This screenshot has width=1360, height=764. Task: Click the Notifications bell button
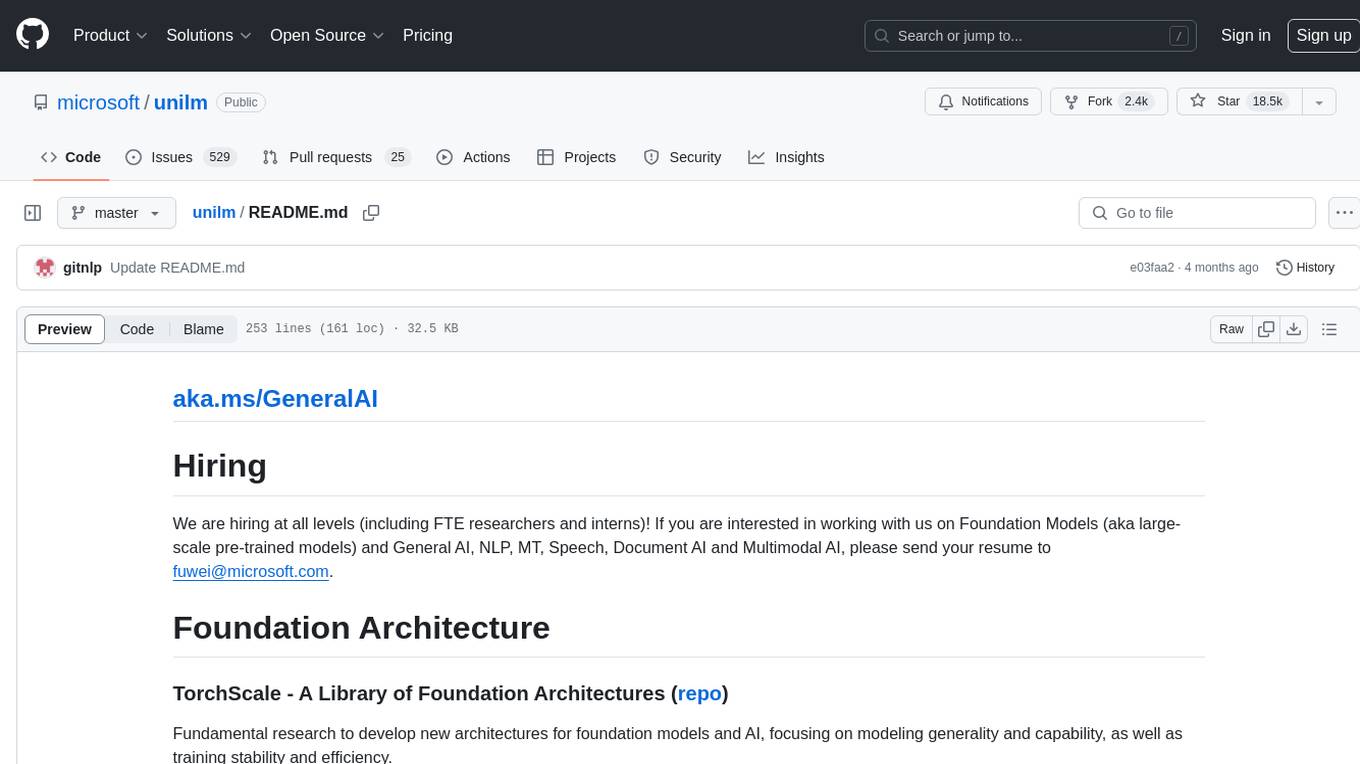tap(984, 102)
